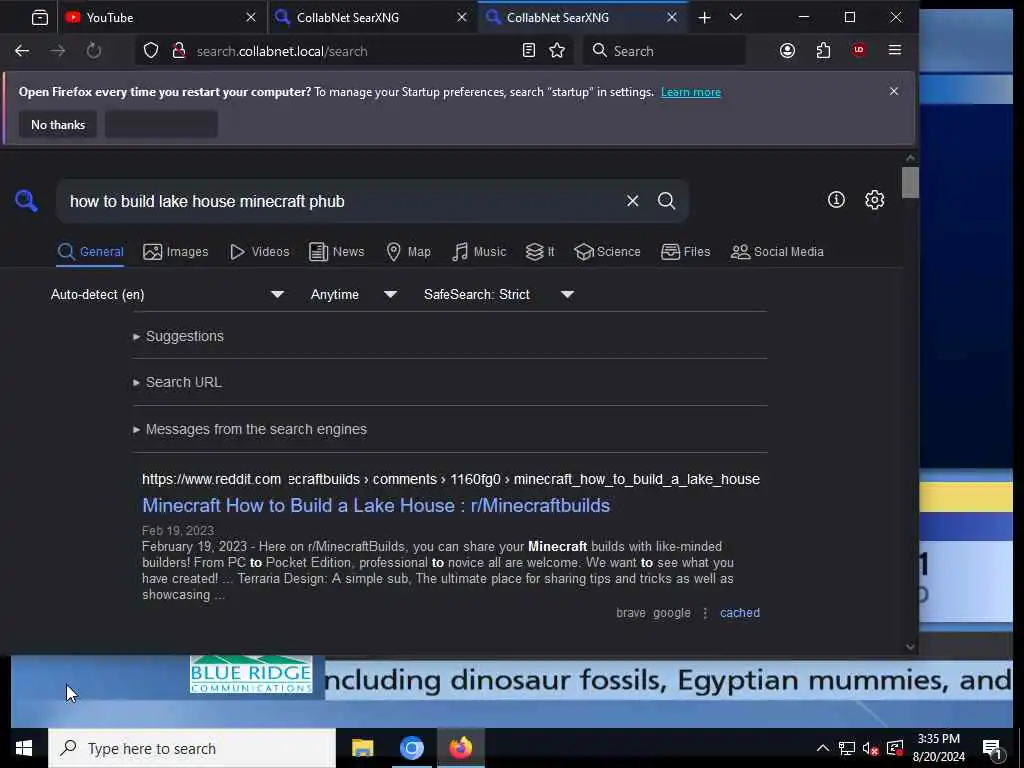Click the search query input field
This screenshot has height=768, width=1024.
pos(343,201)
